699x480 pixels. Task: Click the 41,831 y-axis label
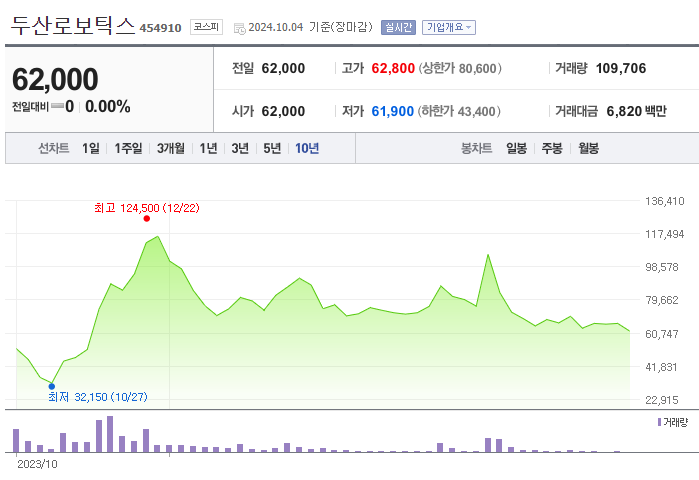pos(661,367)
